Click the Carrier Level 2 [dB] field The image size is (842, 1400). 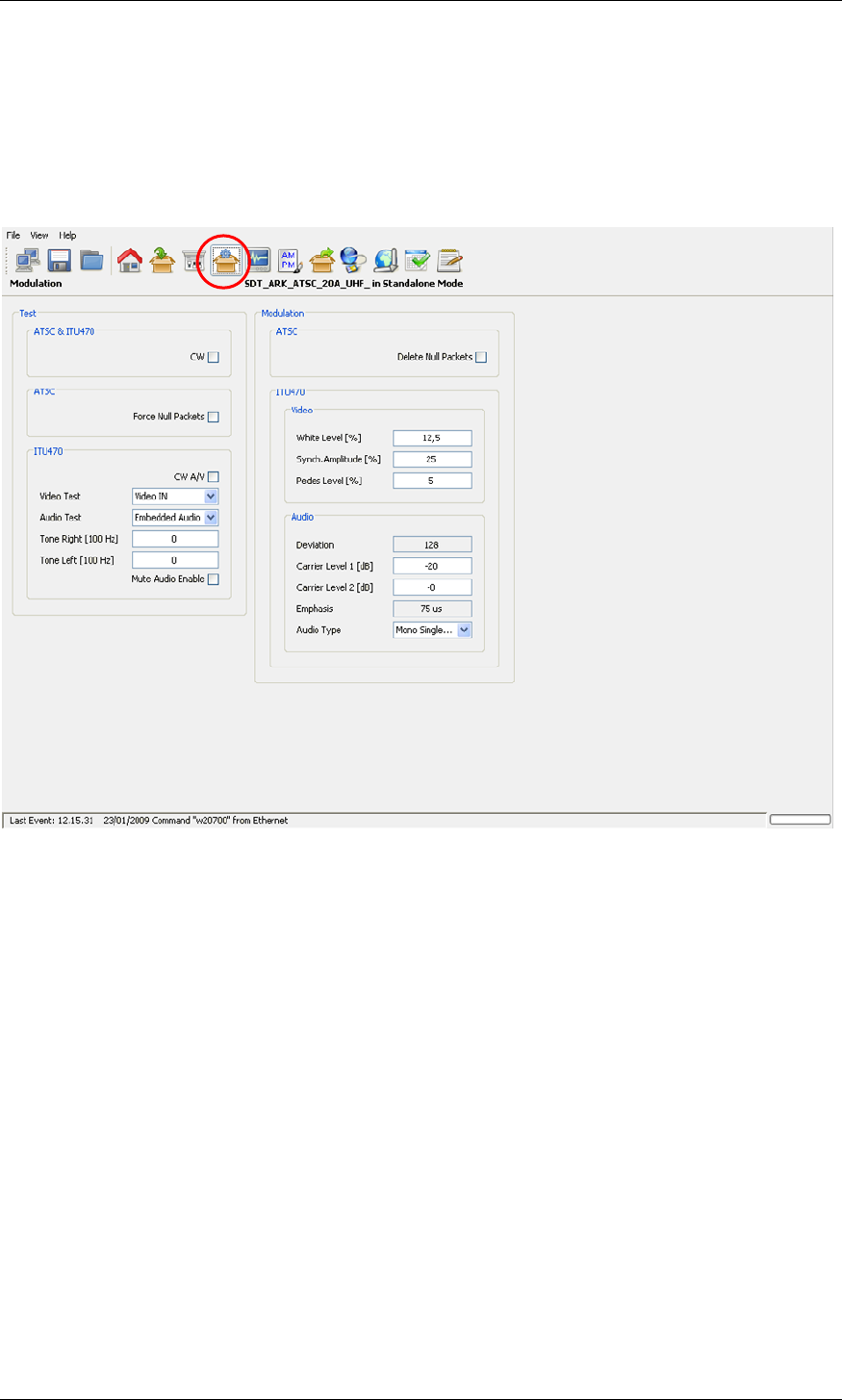point(433,587)
